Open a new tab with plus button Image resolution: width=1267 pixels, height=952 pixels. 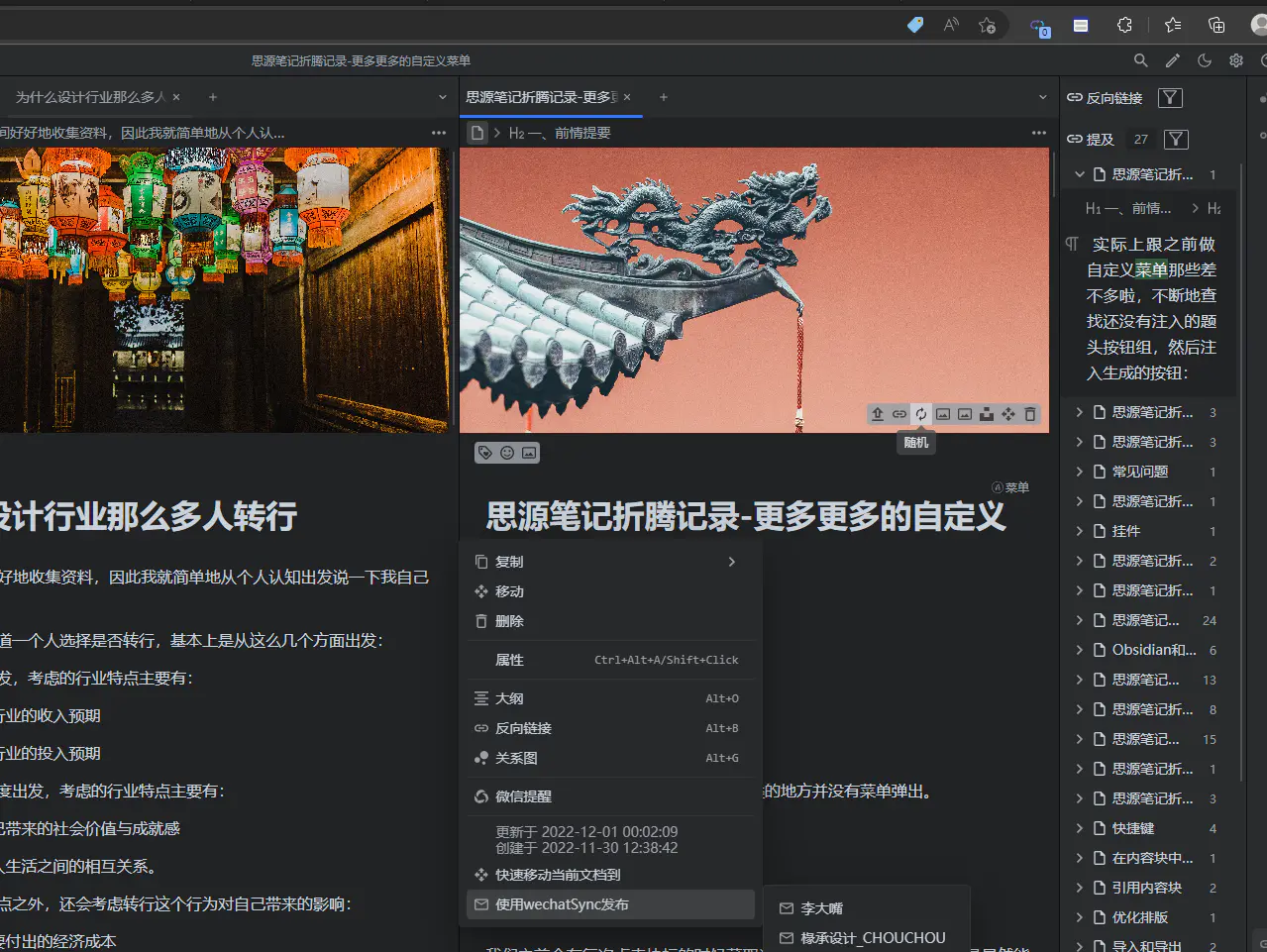tap(664, 97)
